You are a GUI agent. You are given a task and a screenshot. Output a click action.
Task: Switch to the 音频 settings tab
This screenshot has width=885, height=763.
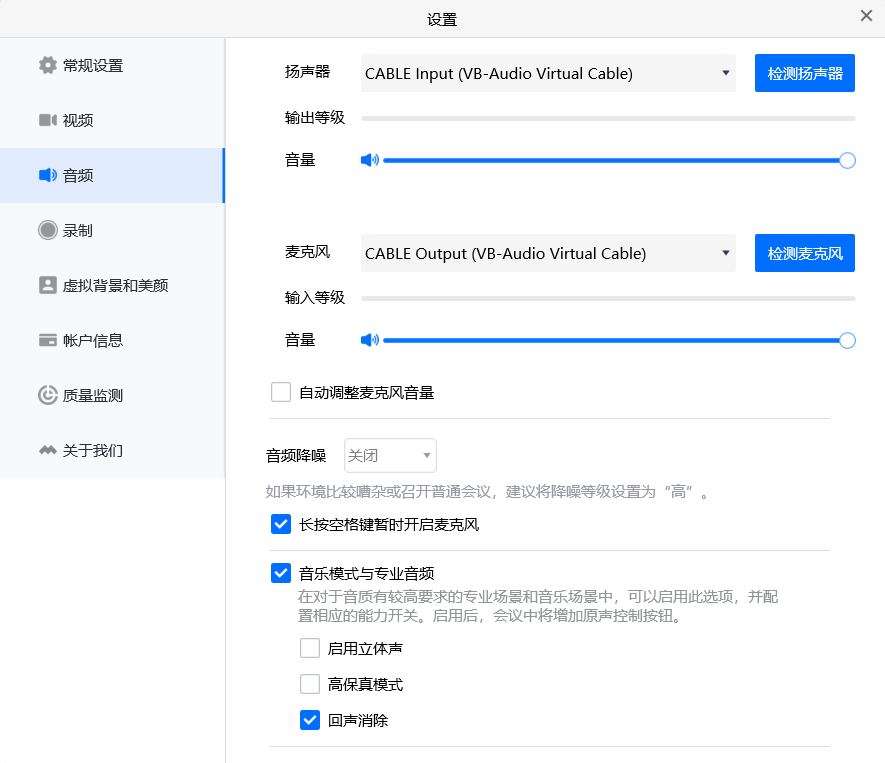[x=112, y=176]
